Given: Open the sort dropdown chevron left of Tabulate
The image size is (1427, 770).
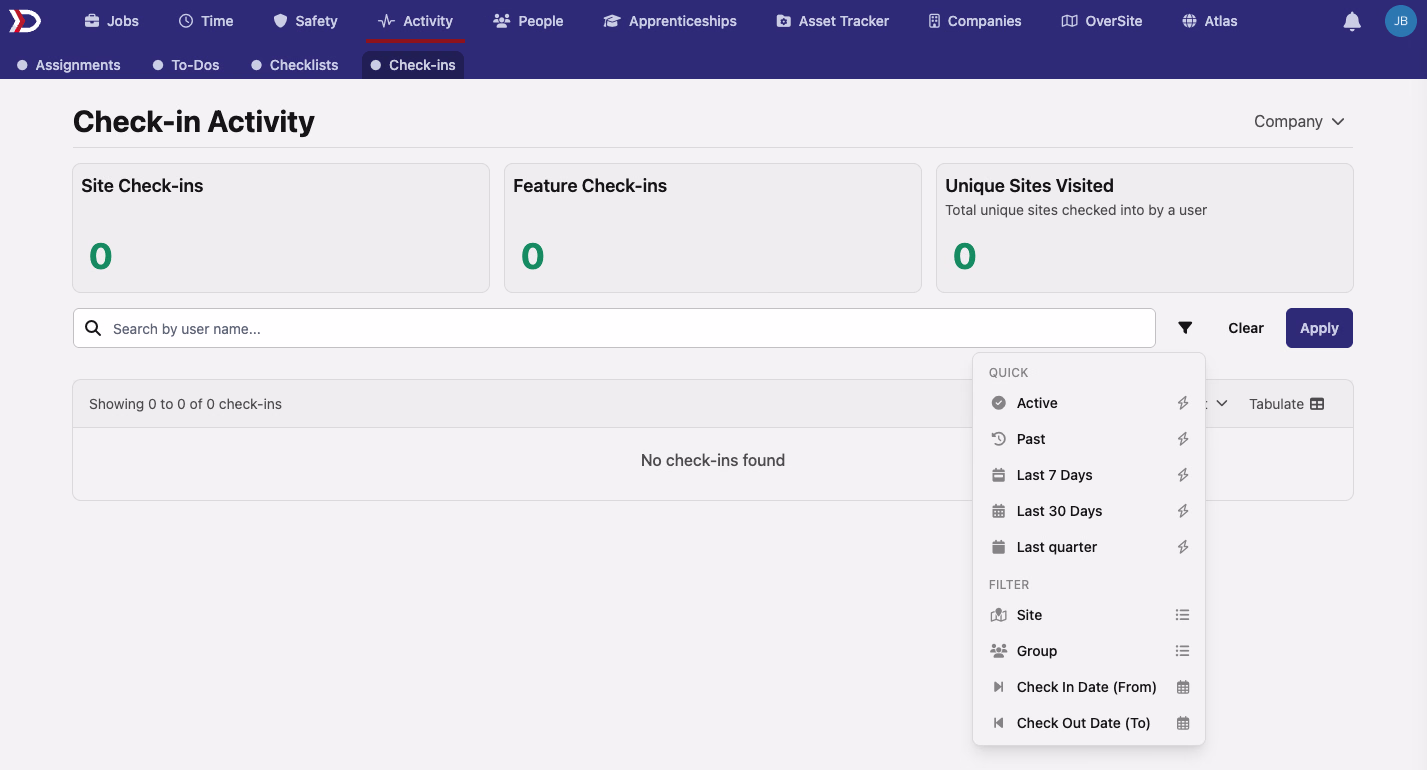Looking at the screenshot, I should [1221, 404].
